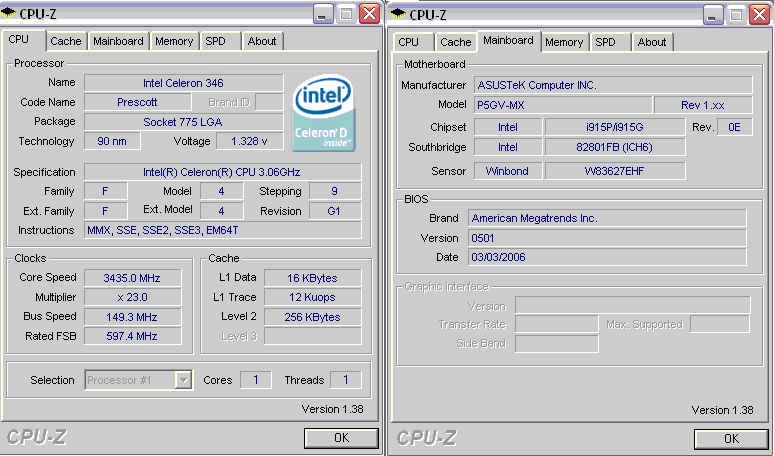
Task: Expand the Processor #1 selection dropdown
Action: click(184, 380)
